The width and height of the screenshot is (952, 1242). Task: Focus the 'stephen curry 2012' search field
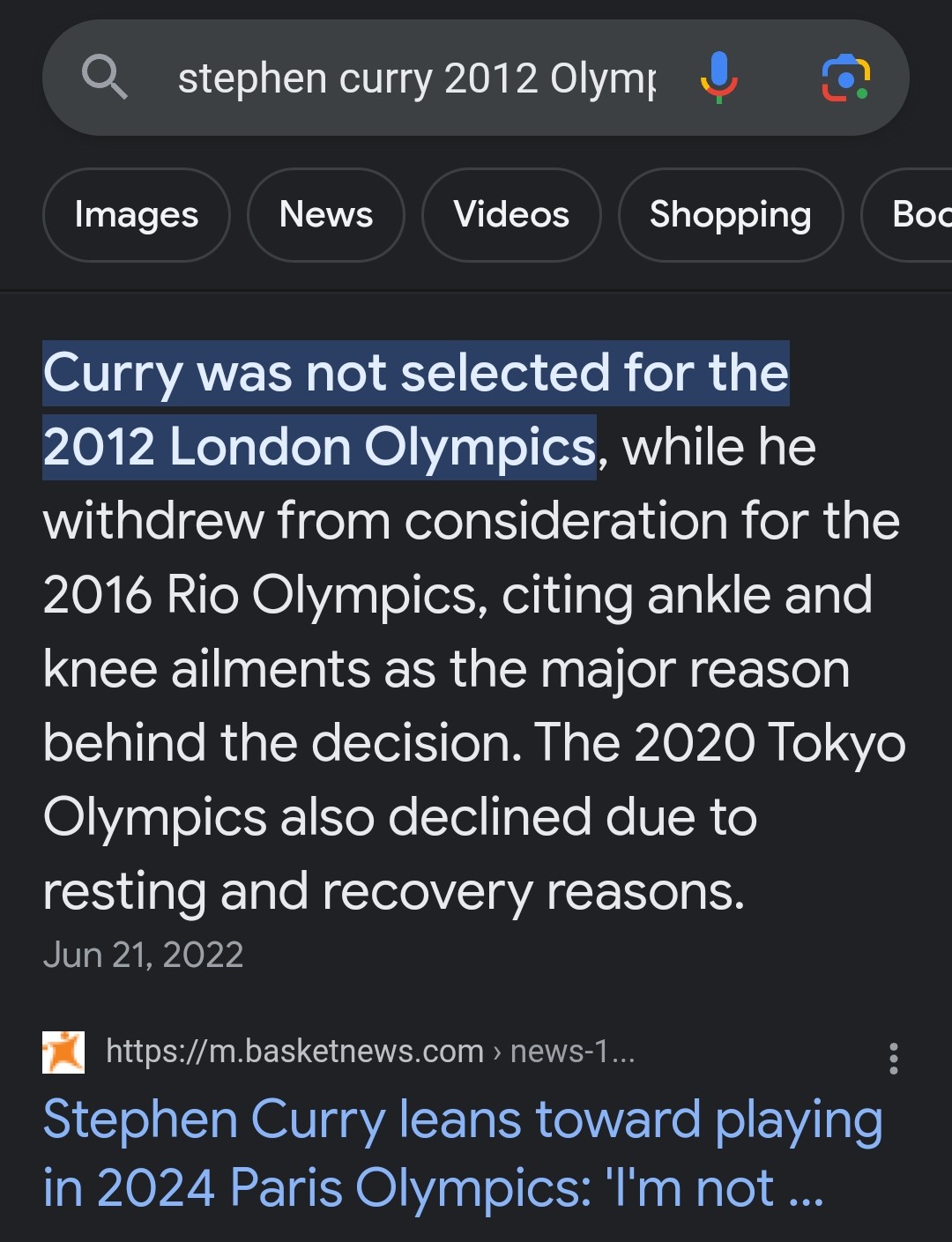coord(416,78)
